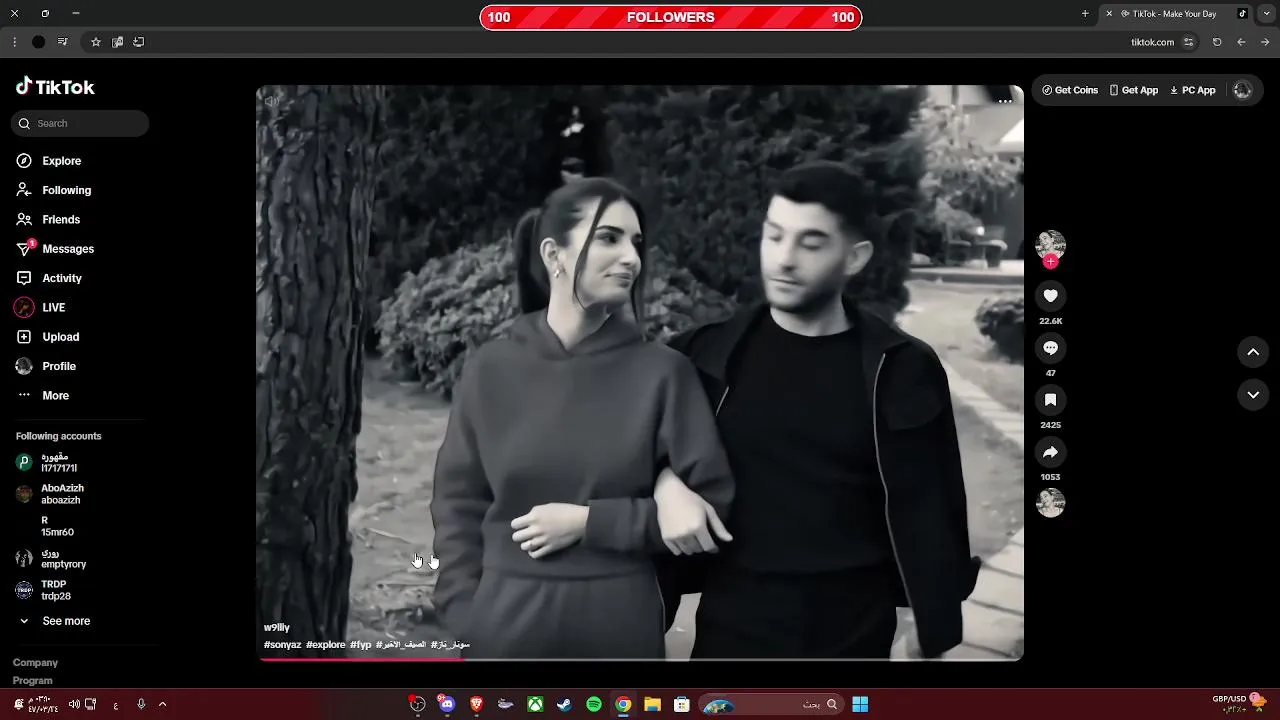1280x720 pixels.
Task: Bookmark the video to favorites
Action: [1050, 400]
